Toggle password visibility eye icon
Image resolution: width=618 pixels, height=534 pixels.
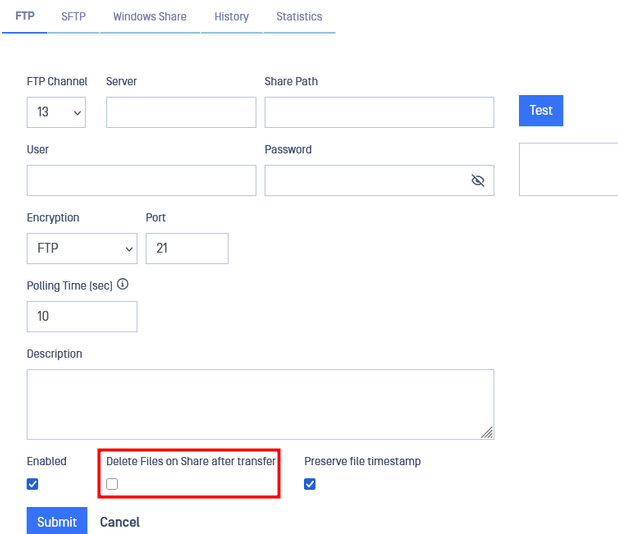click(478, 180)
